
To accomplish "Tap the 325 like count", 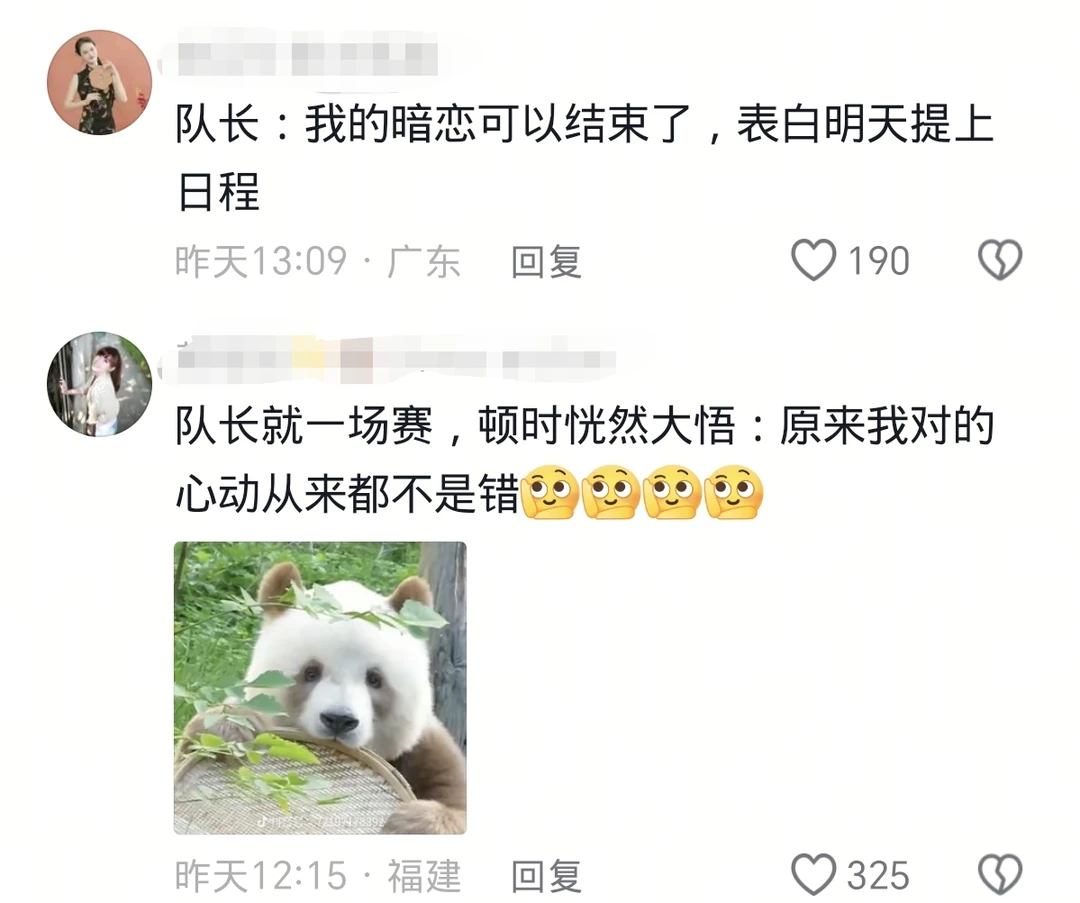I will pyautogui.click(x=878, y=875).
